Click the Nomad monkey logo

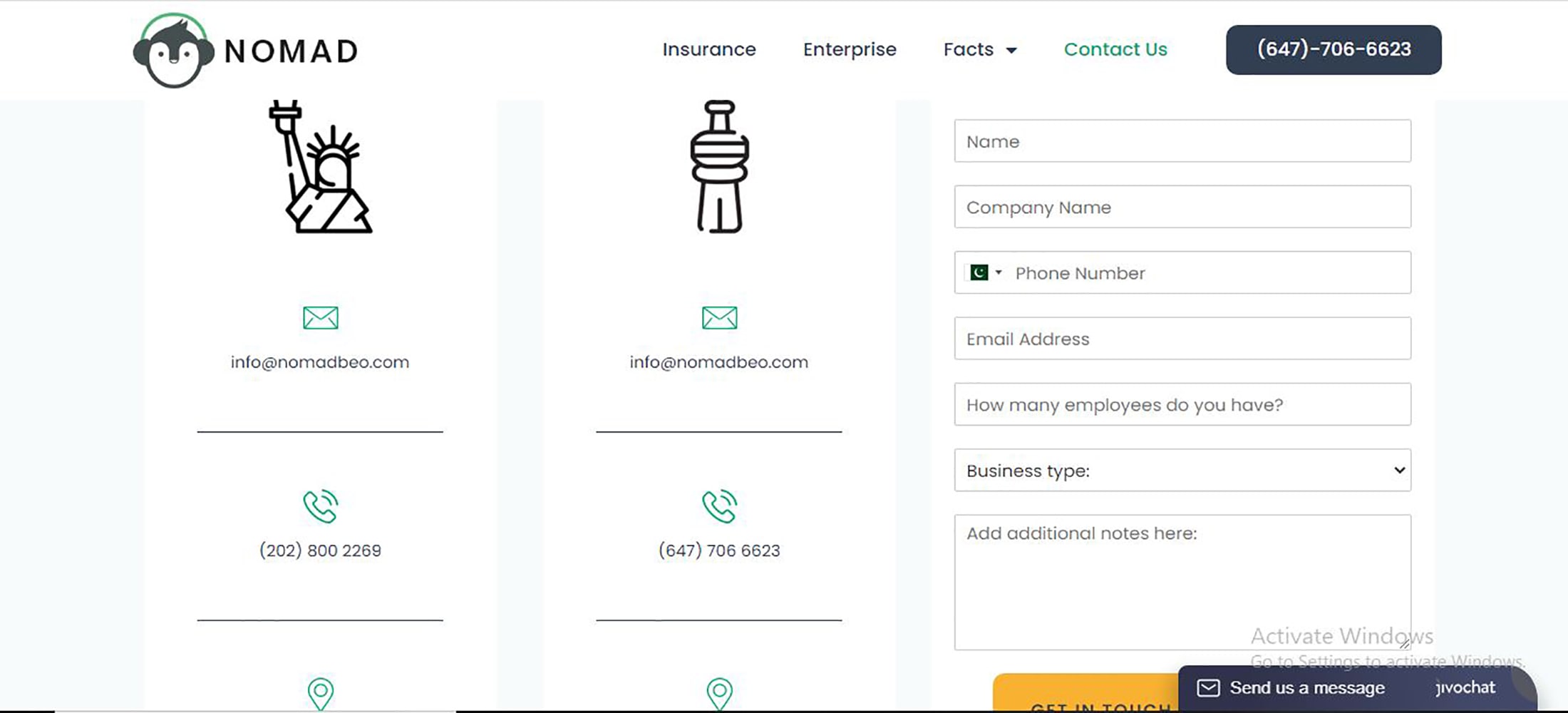174,51
